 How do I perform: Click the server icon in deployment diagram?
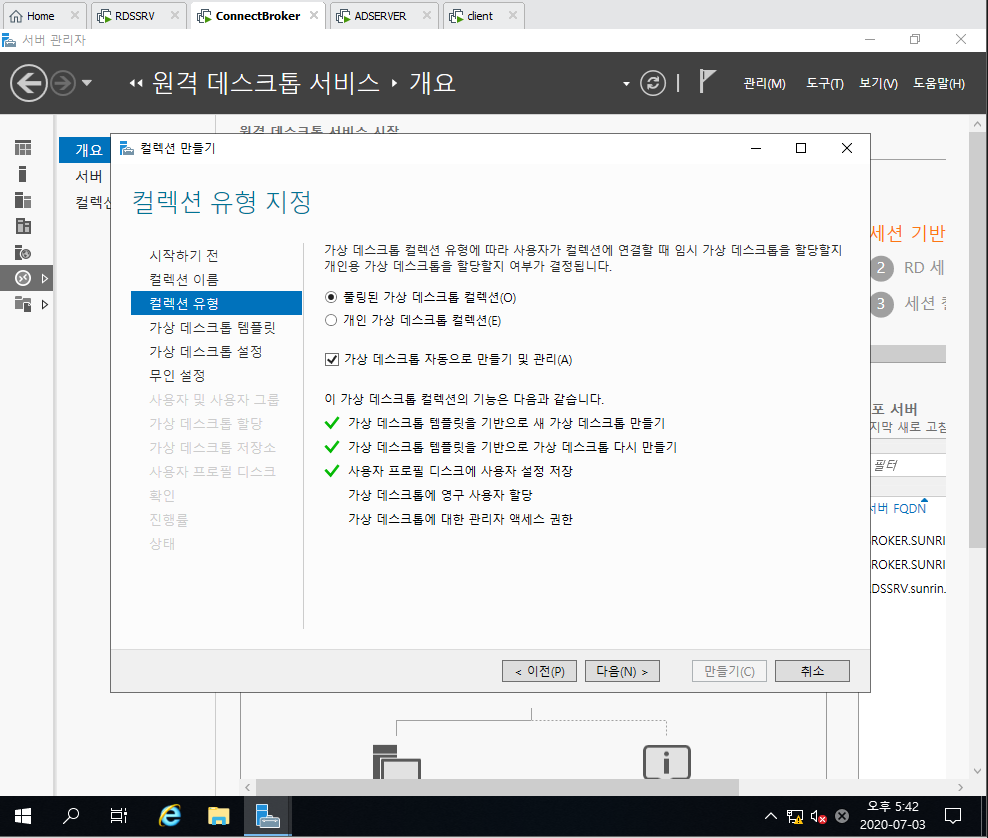(396, 762)
